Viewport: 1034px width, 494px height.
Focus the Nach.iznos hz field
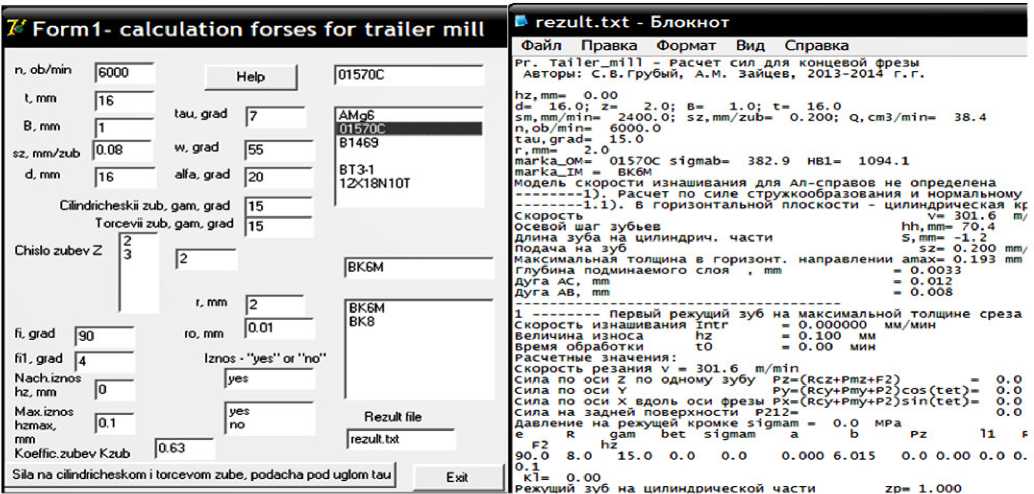pyautogui.click(x=115, y=390)
